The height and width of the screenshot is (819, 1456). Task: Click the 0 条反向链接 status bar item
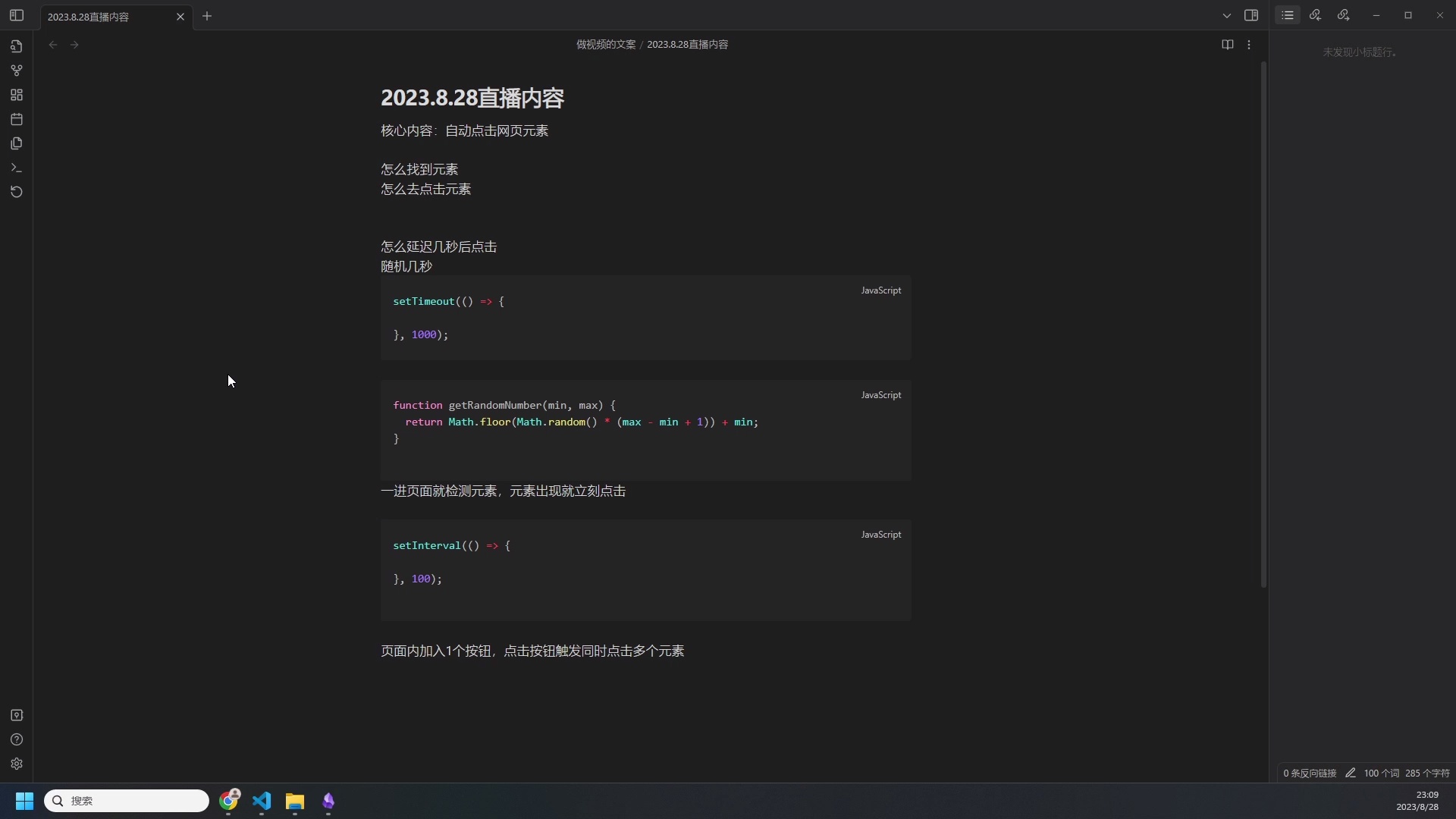(1310, 773)
